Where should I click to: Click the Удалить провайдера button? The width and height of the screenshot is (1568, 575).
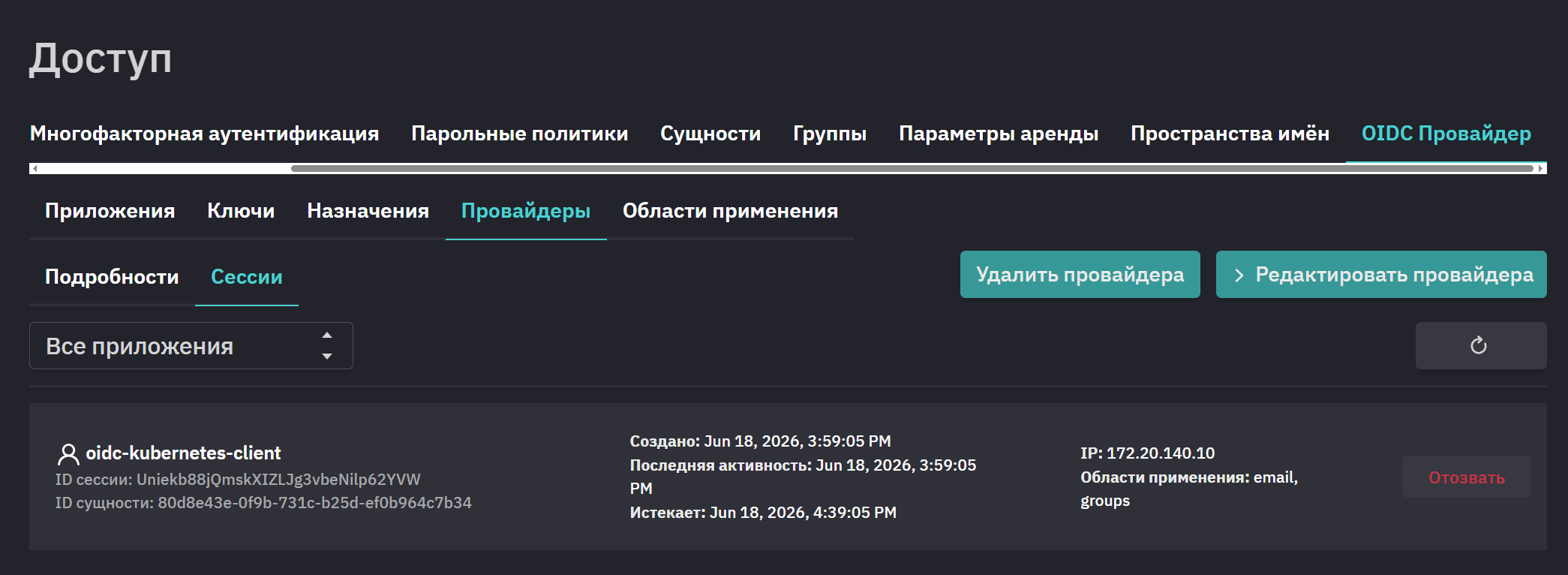pyautogui.click(x=1080, y=275)
